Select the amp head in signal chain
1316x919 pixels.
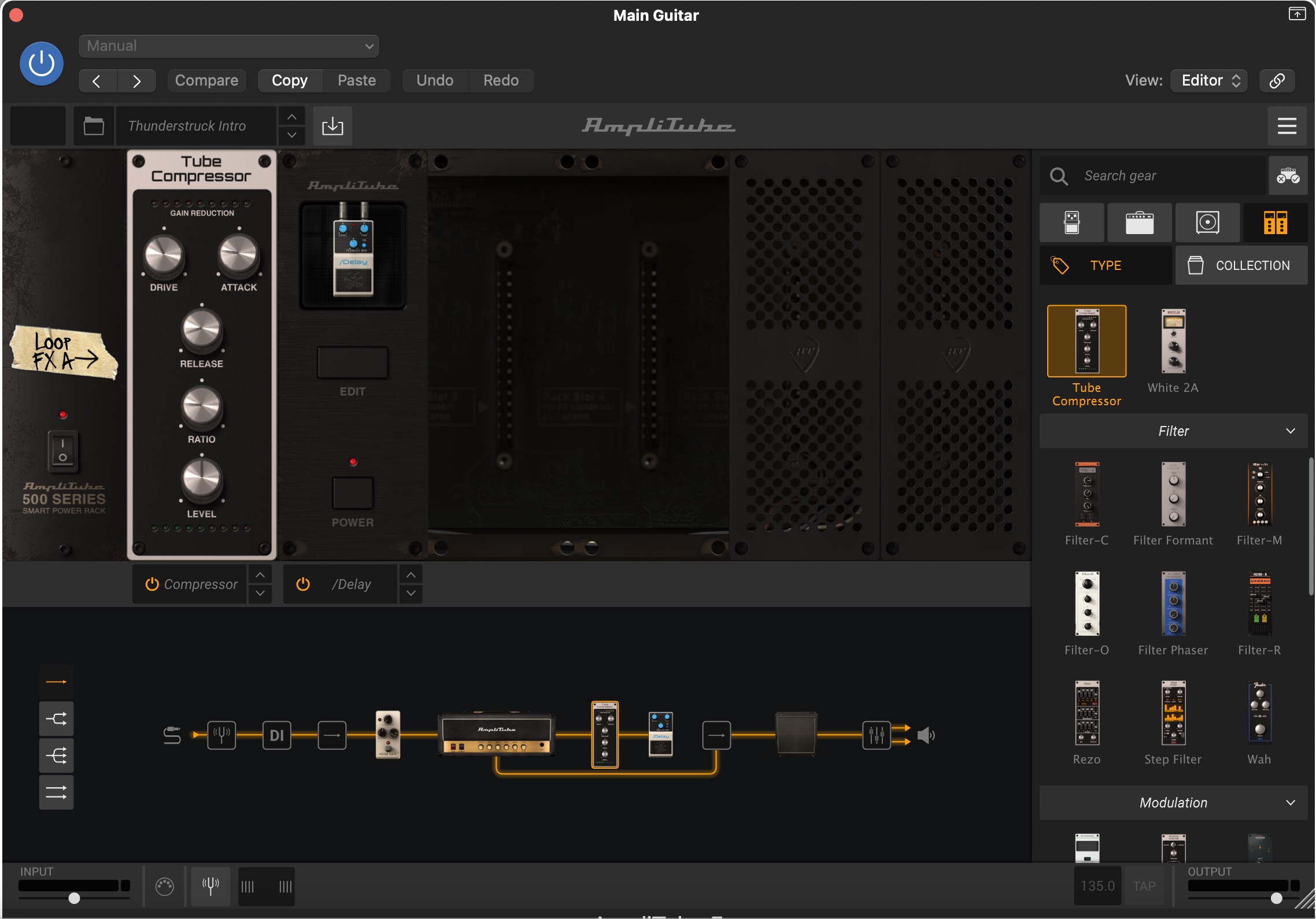click(x=496, y=734)
